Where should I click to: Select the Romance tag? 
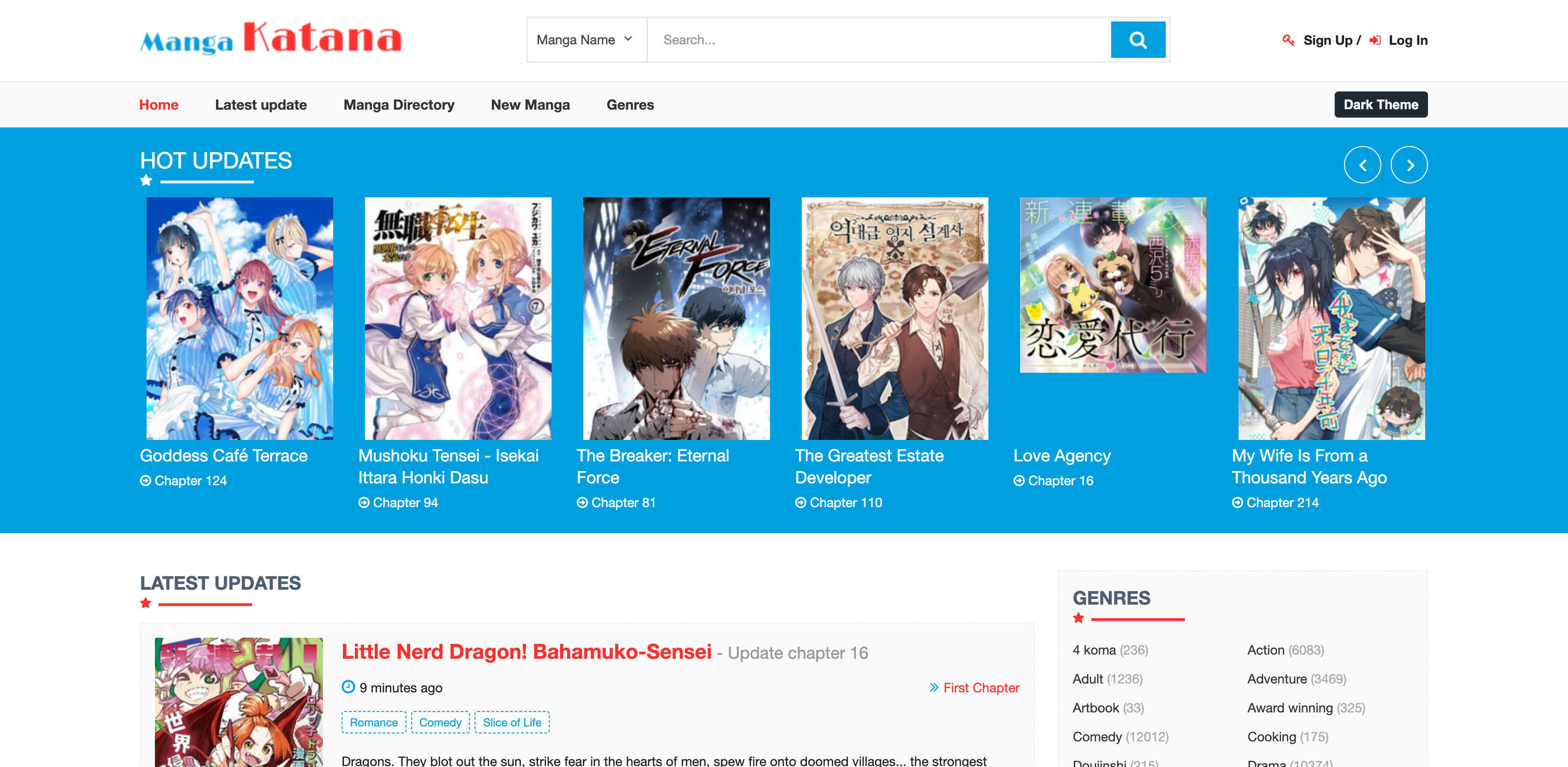pos(374,722)
